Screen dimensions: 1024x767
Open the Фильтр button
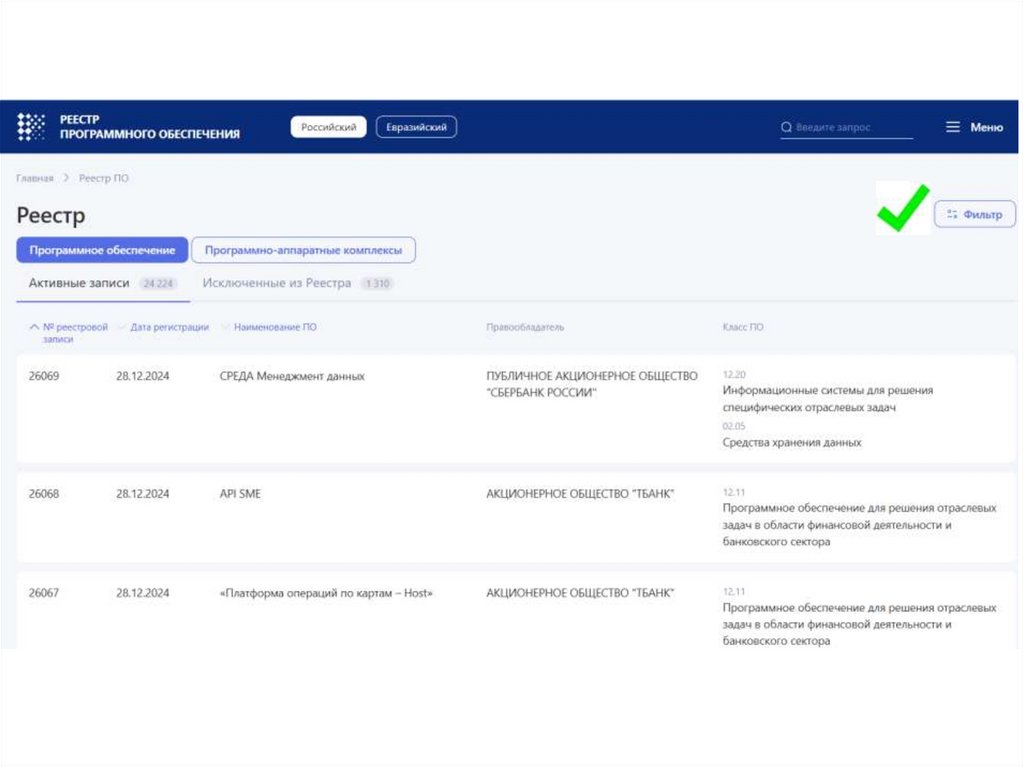pyautogui.click(x=974, y=214)
